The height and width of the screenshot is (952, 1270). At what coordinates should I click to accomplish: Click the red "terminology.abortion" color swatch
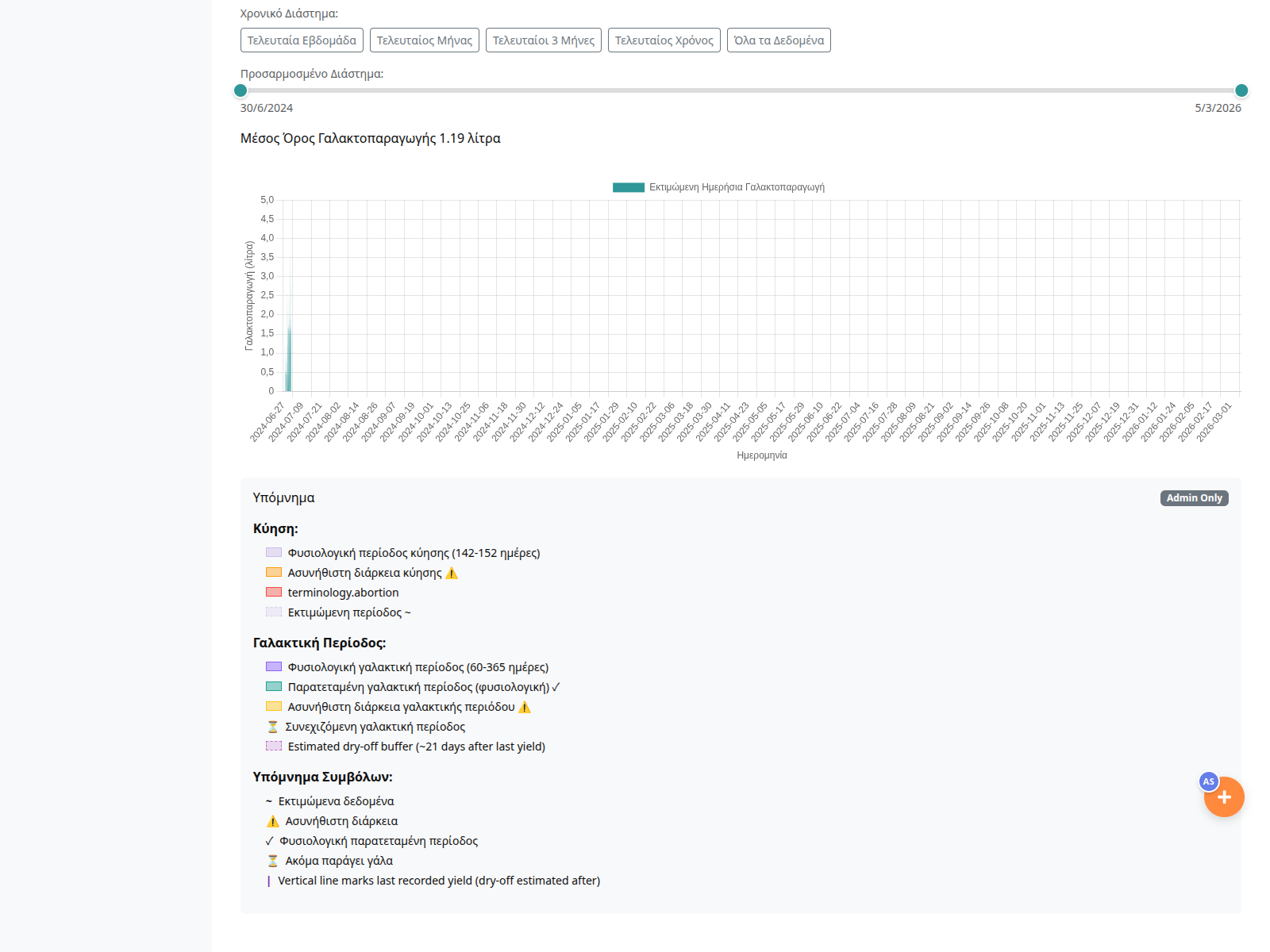click(x=273, y=592)
